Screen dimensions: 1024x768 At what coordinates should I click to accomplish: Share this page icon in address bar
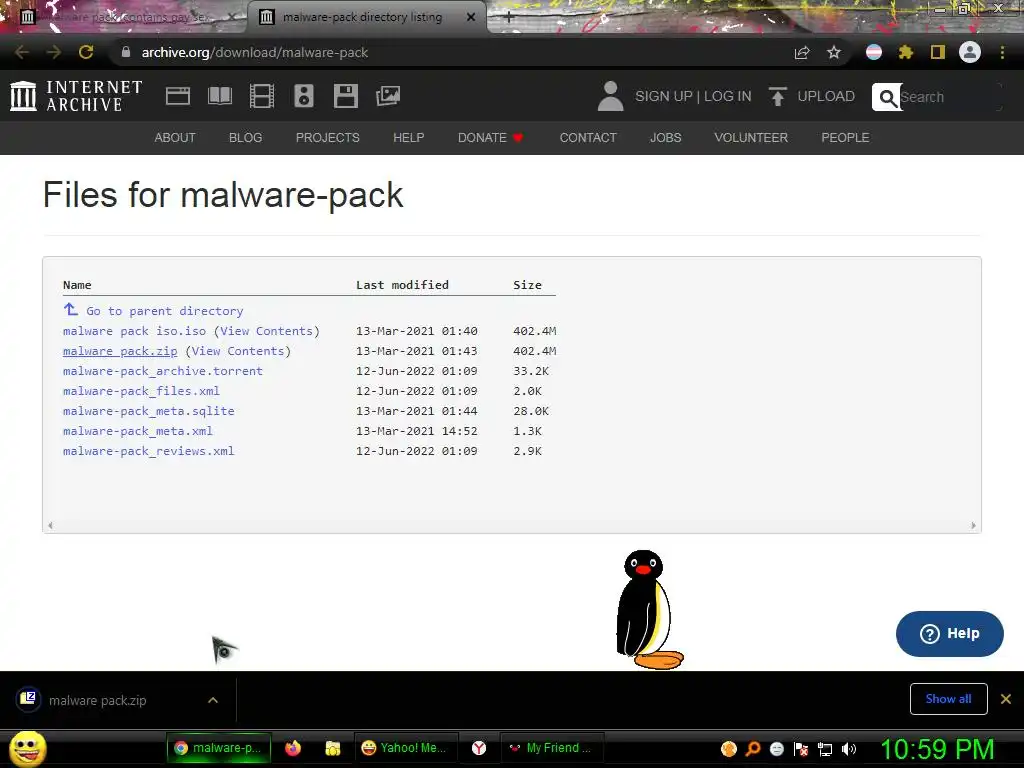click(802, 52)
